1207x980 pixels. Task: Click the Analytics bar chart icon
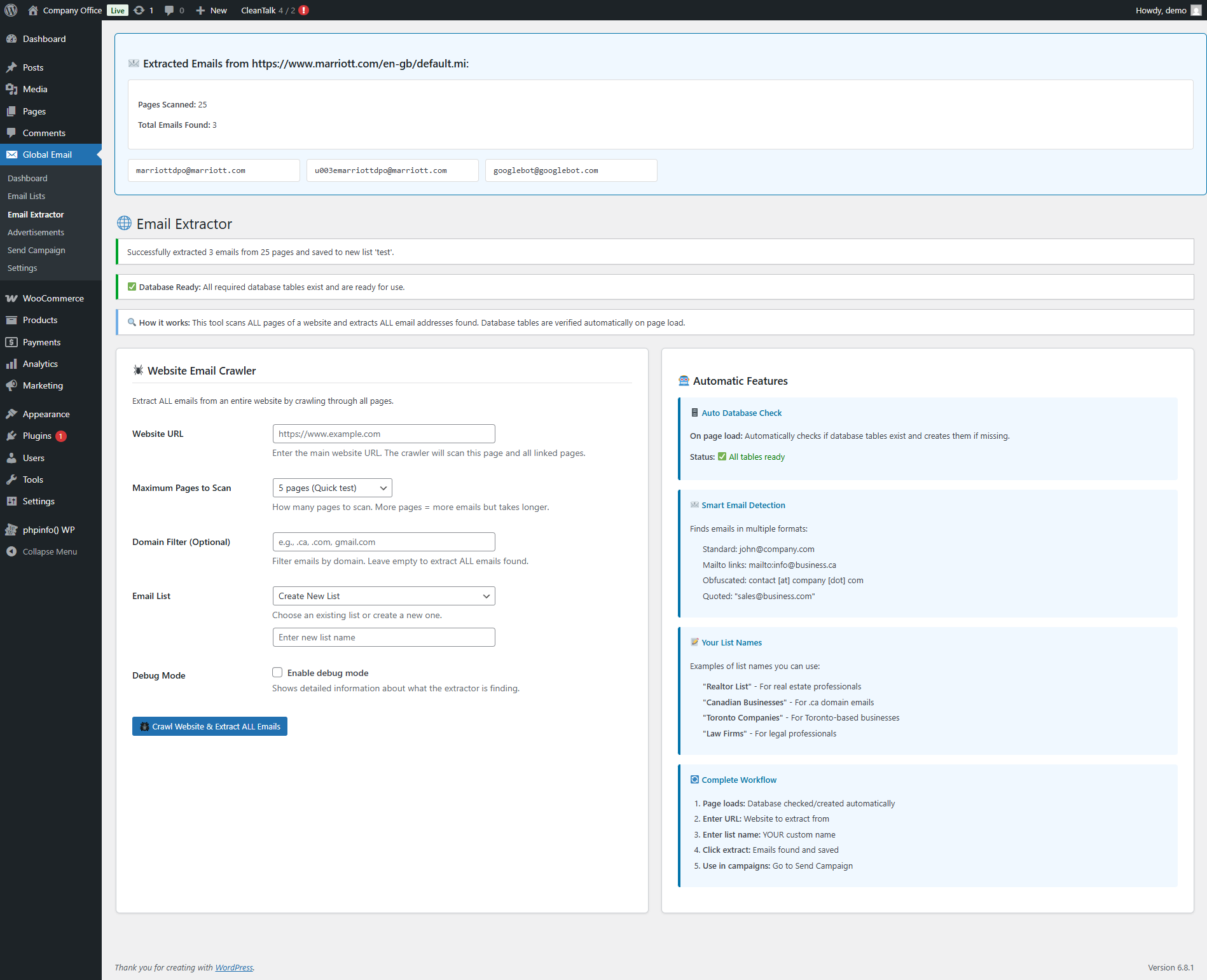pyautogui.click(x=11, y=364)
